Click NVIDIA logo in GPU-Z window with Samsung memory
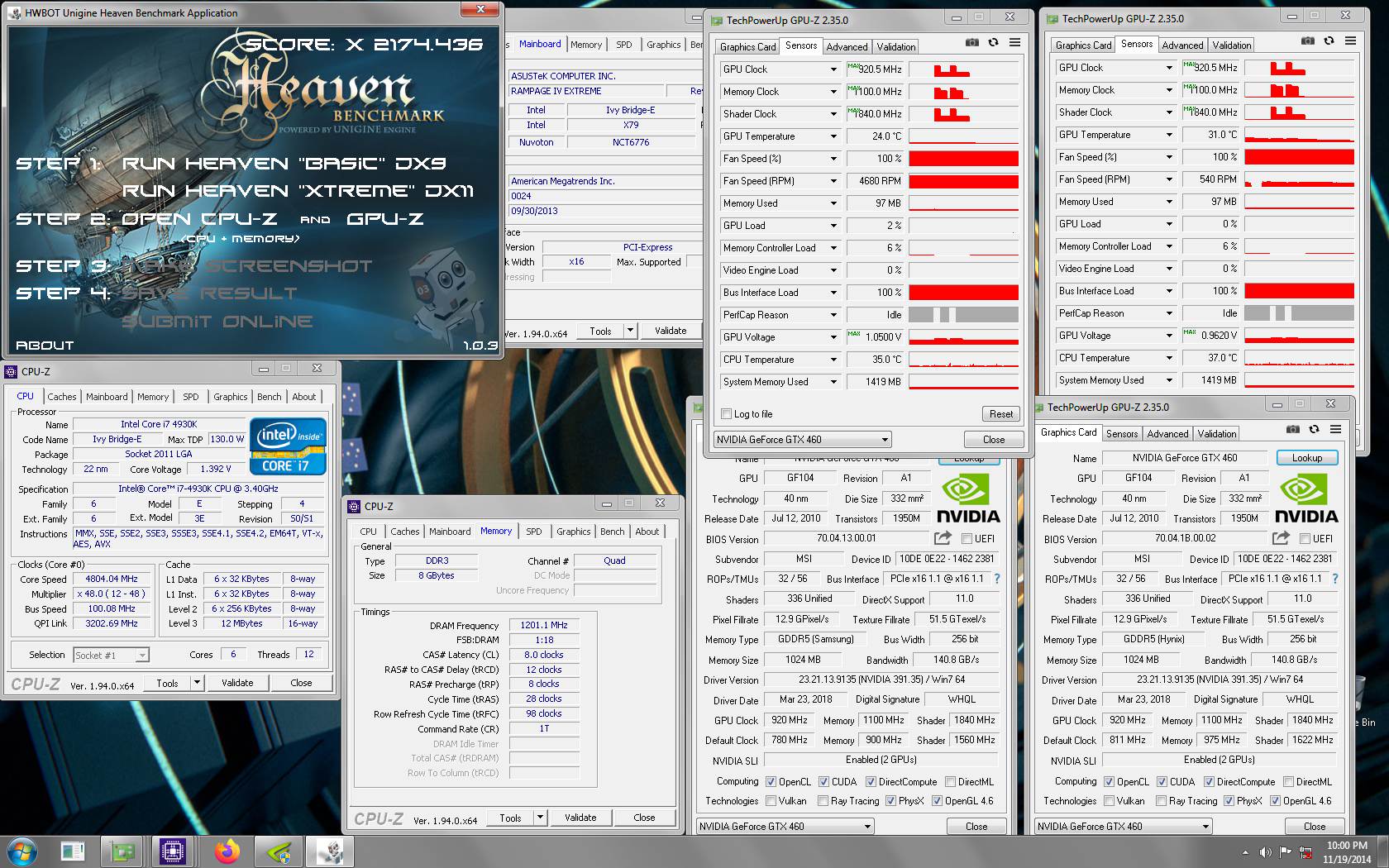 (x=968, y=499)
